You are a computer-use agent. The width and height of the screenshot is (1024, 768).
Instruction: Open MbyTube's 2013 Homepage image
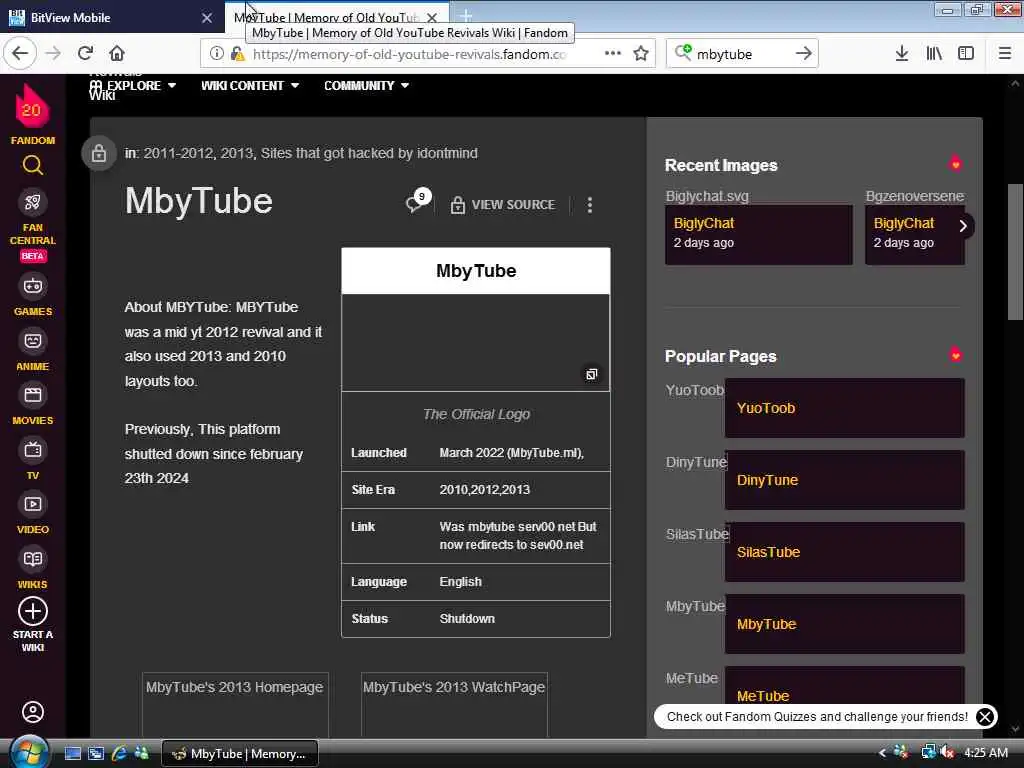click(235, 705)
